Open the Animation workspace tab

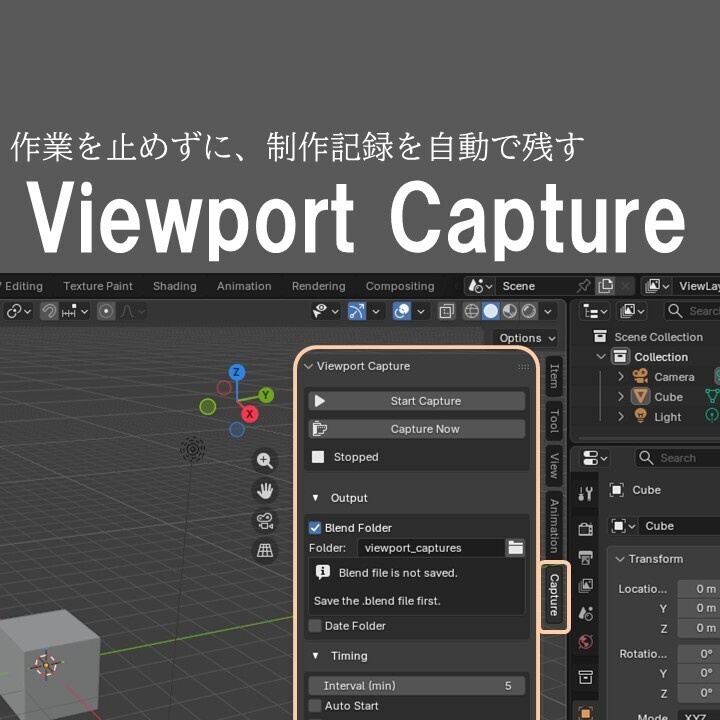[244, 286]
